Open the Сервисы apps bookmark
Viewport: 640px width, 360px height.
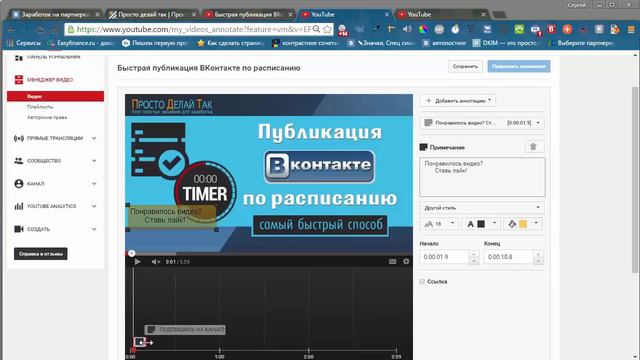tap(24, 43)
